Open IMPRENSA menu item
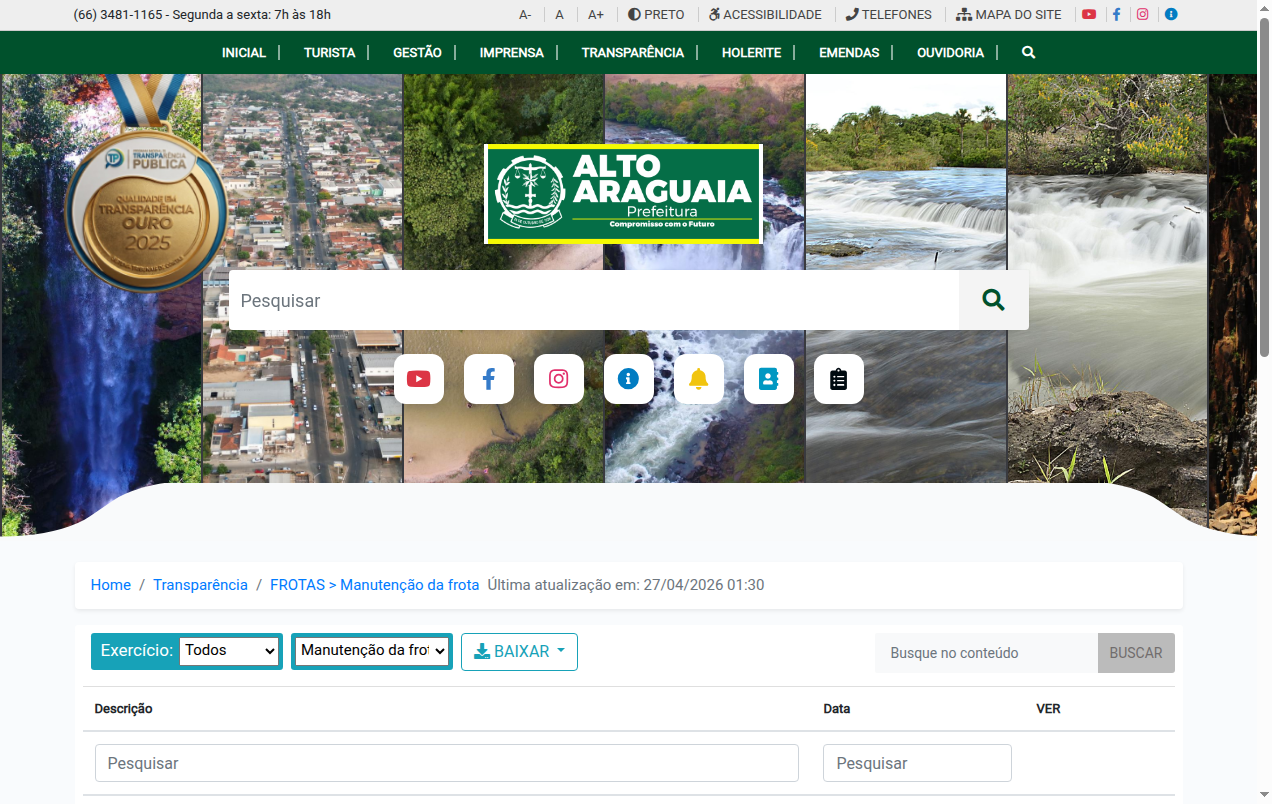Screen dimensions: 1272x804 coord(512,52)
